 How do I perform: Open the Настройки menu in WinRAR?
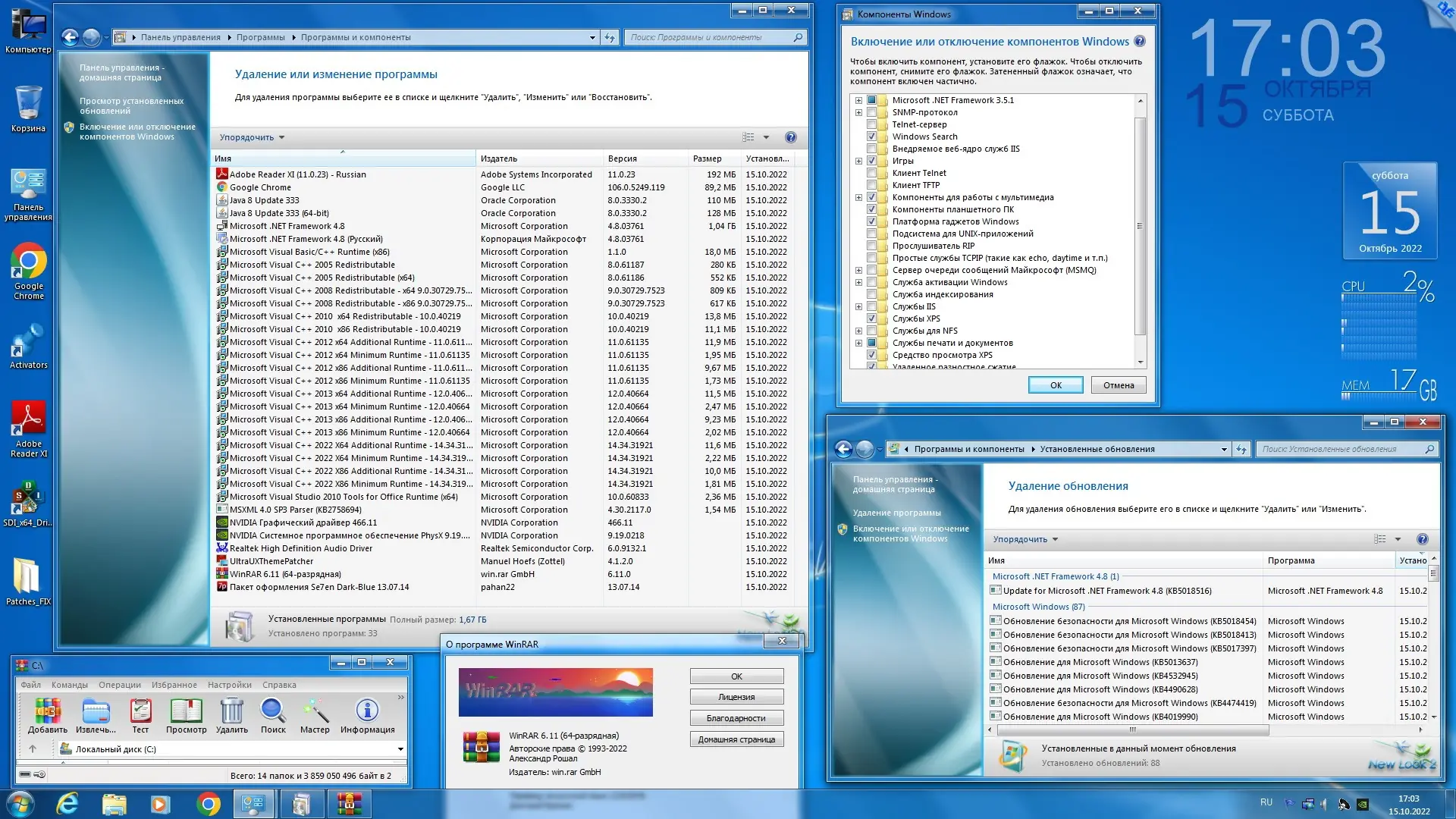[229, 685]
